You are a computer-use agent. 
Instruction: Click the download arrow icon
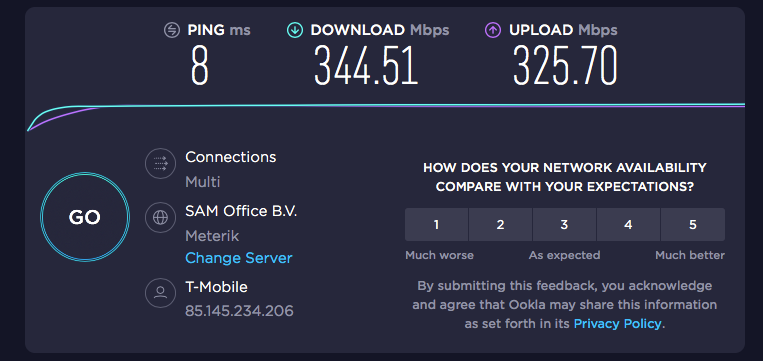click(294, 30)
